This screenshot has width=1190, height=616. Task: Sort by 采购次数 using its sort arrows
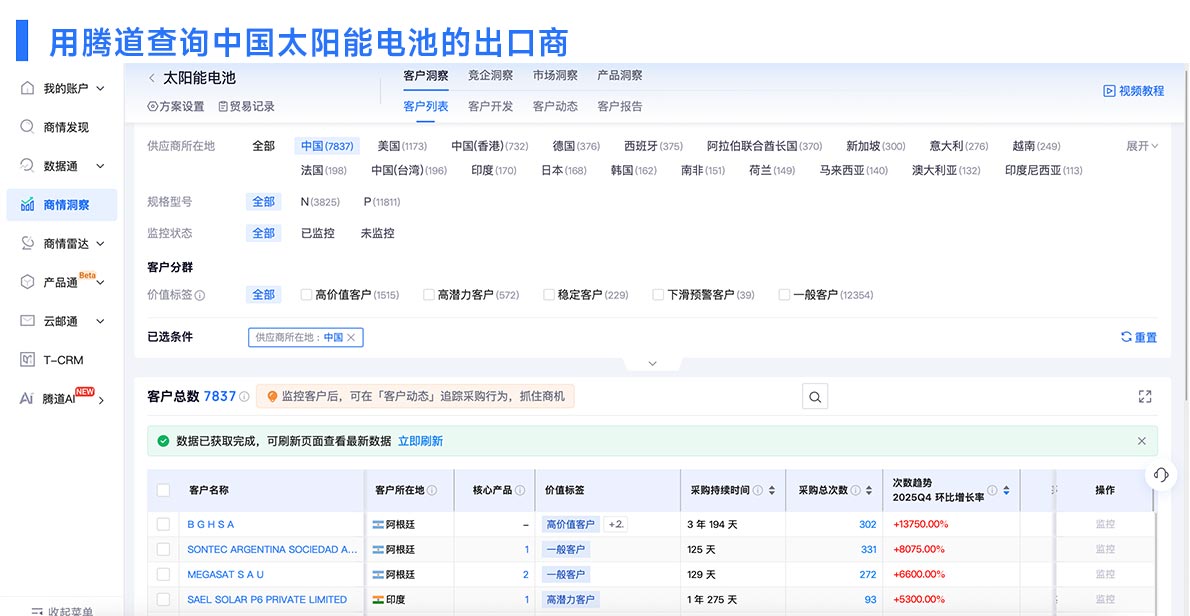pyautogui.click(x=869, y=490)
